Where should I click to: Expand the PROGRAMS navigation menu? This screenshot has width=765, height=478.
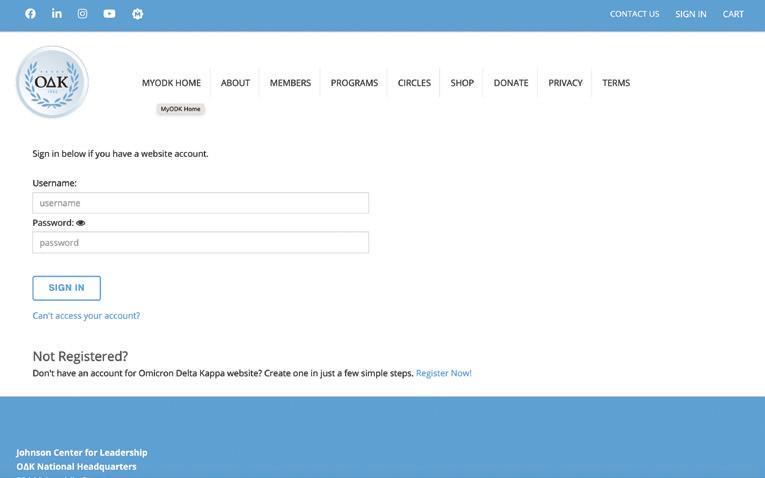tap(354, 83)
